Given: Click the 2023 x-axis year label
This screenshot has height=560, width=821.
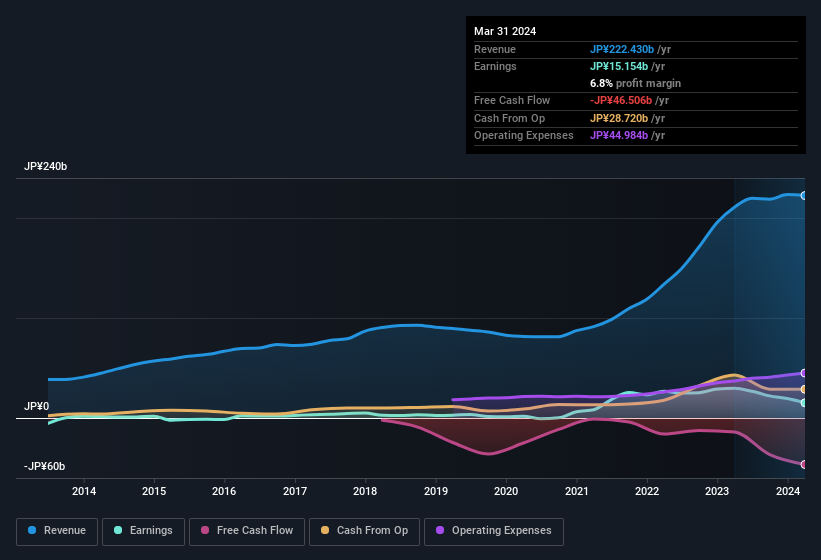Looking at the screenshot, I should coord(717,491).
